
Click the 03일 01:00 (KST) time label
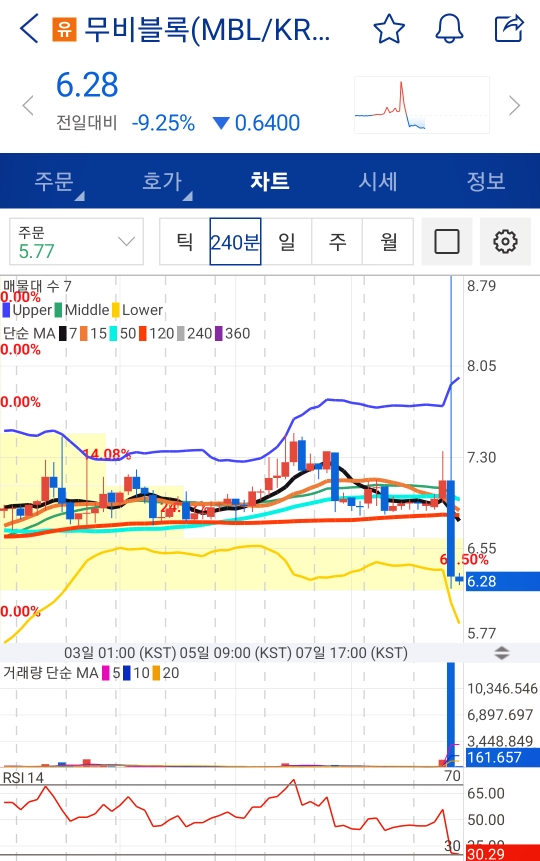(x=120, y=653)
